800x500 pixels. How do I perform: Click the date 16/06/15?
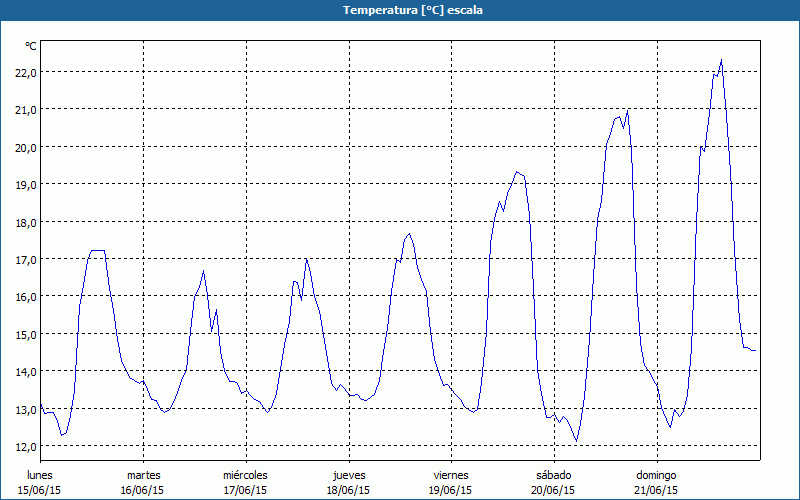(x=142, y=490)
